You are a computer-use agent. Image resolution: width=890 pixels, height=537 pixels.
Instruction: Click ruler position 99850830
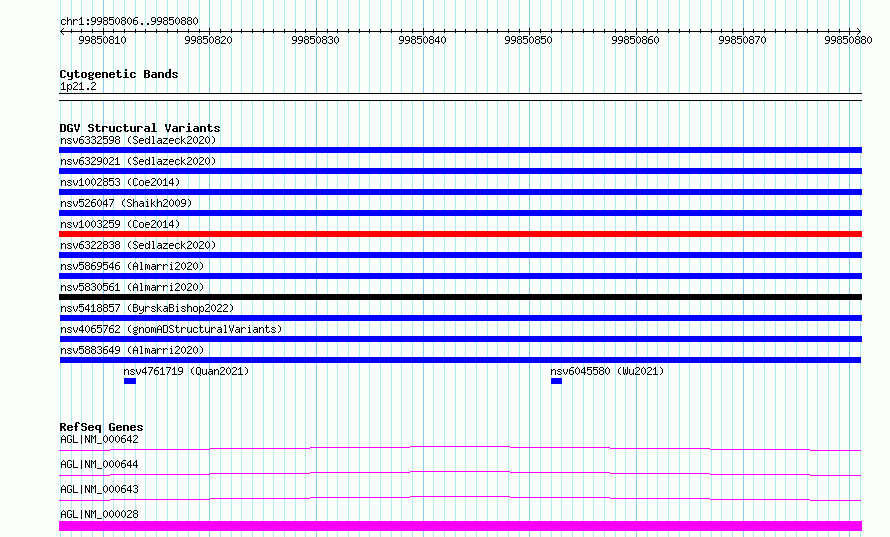(x=315, y=40)
